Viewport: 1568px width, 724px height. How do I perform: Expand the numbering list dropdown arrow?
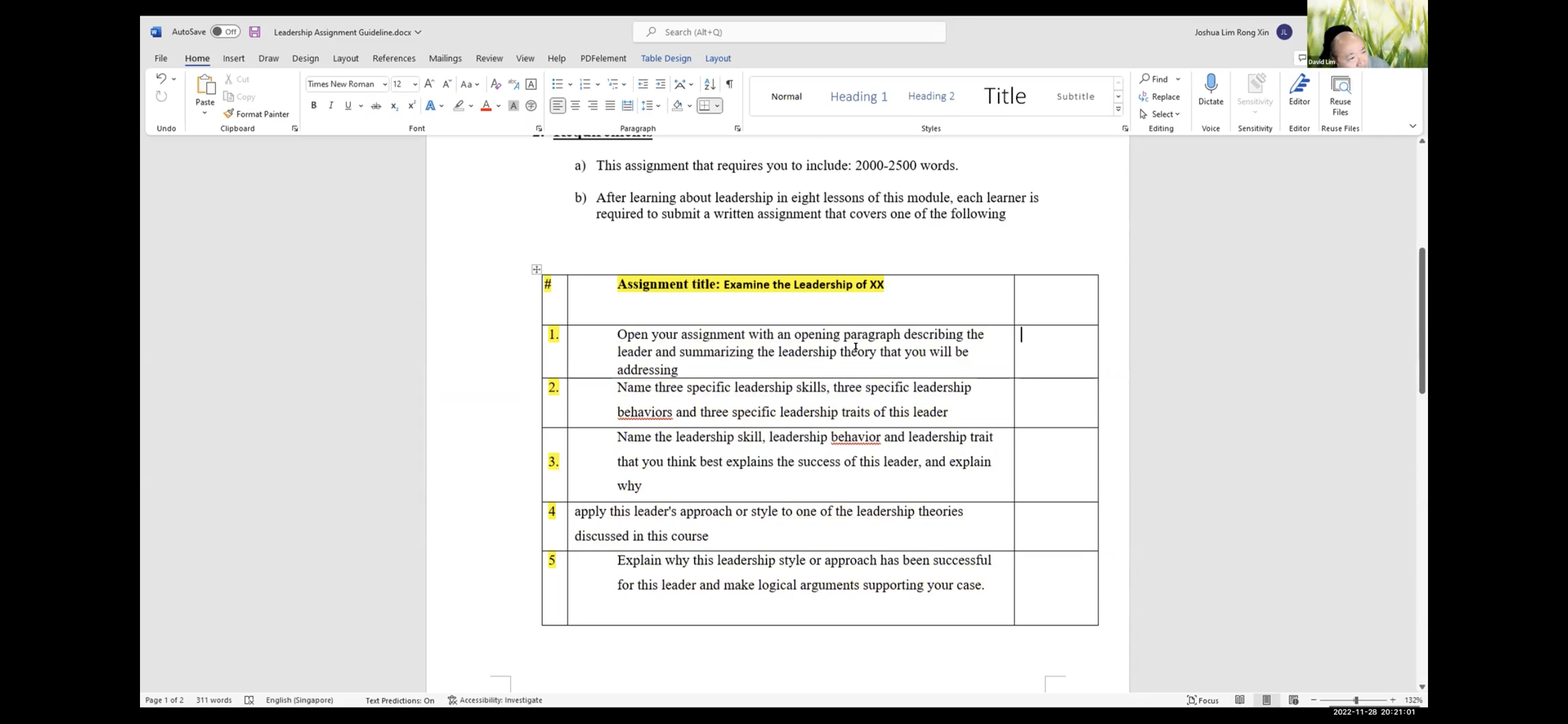[598, 84]
